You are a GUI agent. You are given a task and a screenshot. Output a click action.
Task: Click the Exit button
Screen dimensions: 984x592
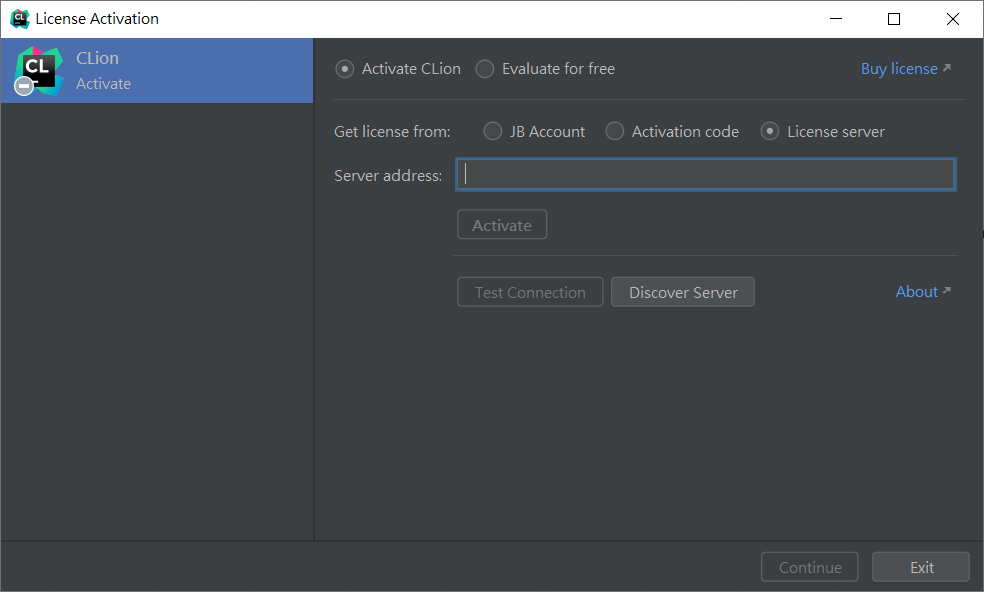click(x=921, y=567)
